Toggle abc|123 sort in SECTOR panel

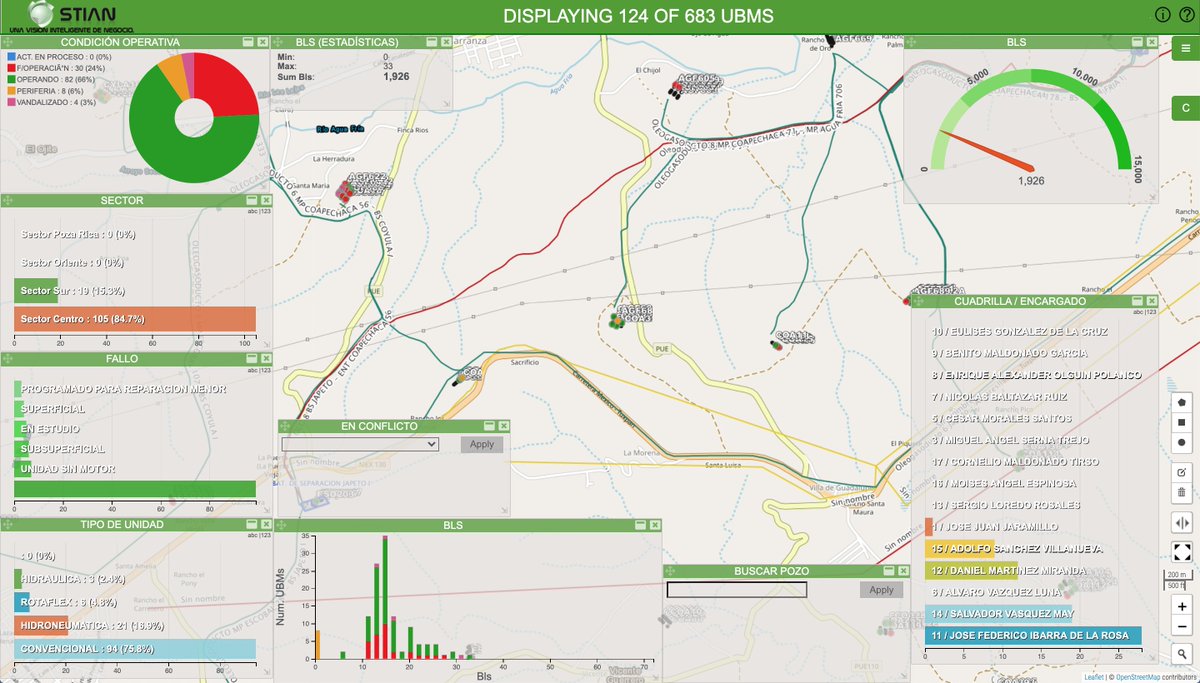click(259, 211)
